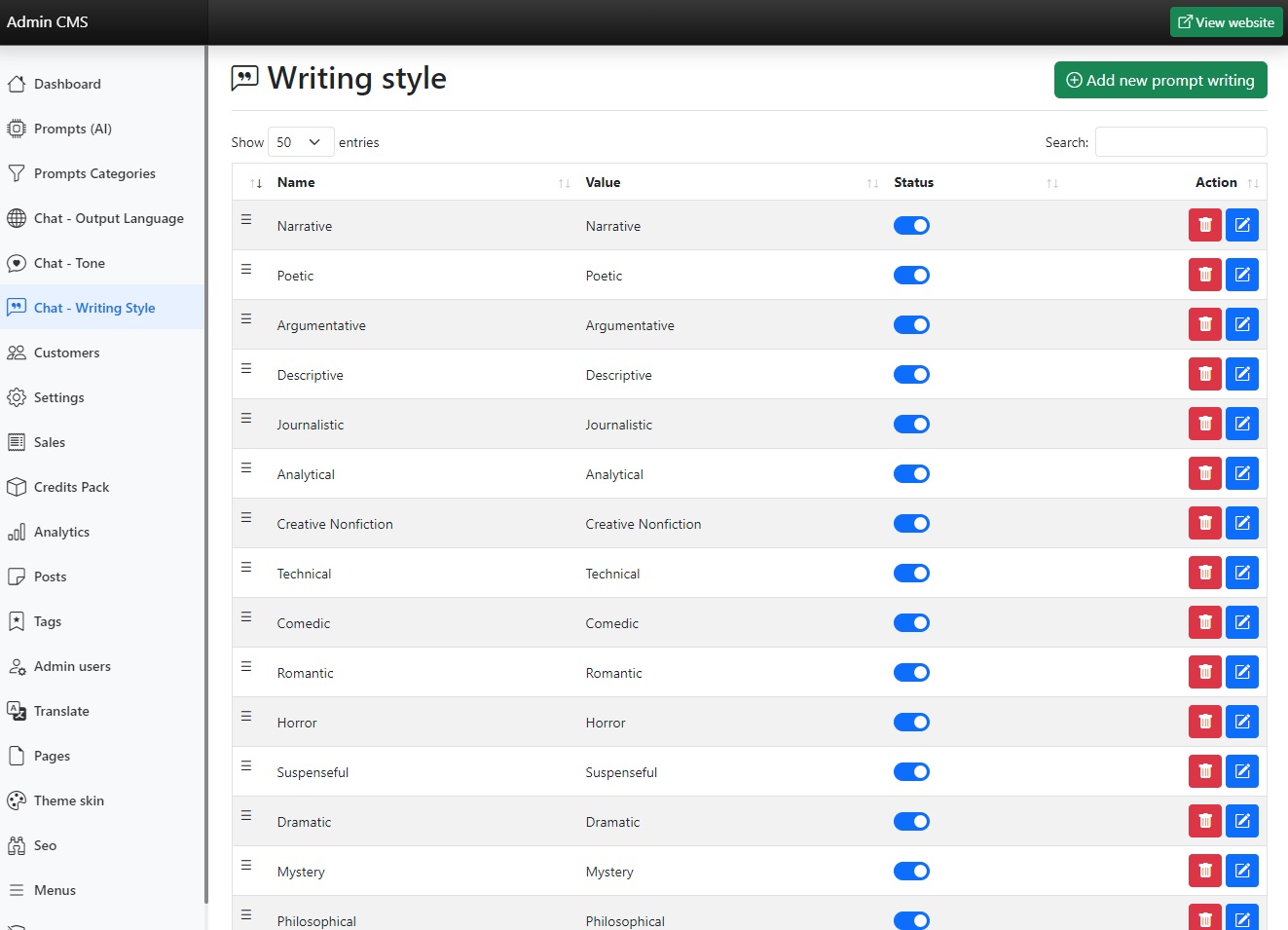This screenshot has width=1288, height=930.
Task: Edit the Mystery writing style
Action: coord(1241,871)
